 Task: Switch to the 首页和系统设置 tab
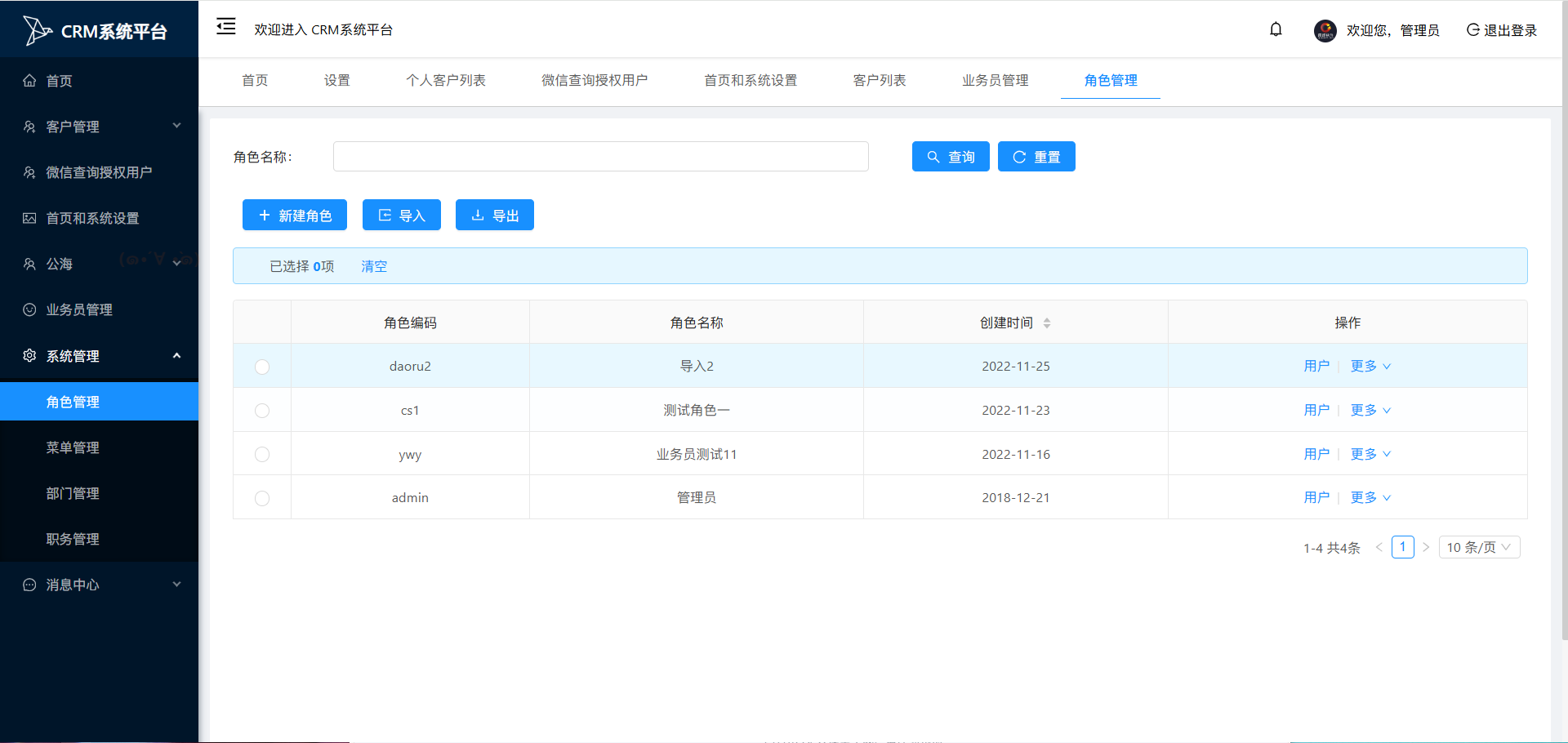[751, 80]
